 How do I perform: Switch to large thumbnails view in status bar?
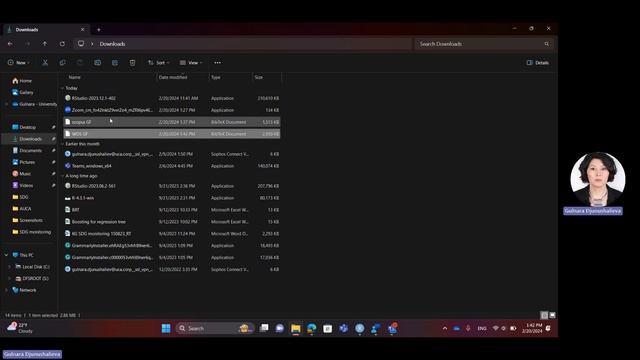click(552, 315)
